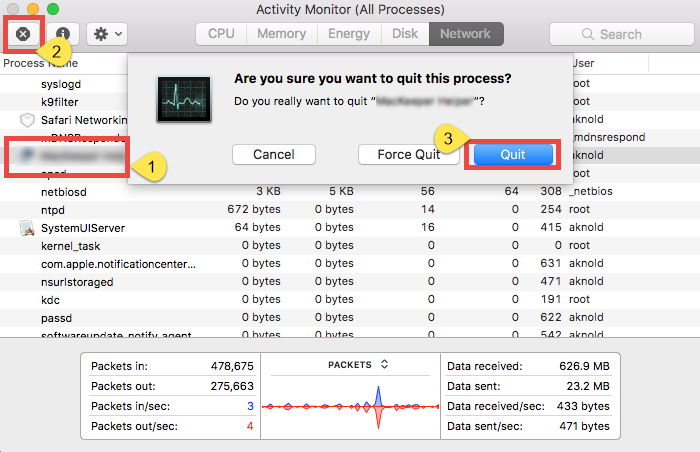Image resolution: width=700 pixels, height=452 pixels.
Task: Confirm with the blue Quit button
Action: [x=513, y=155]
